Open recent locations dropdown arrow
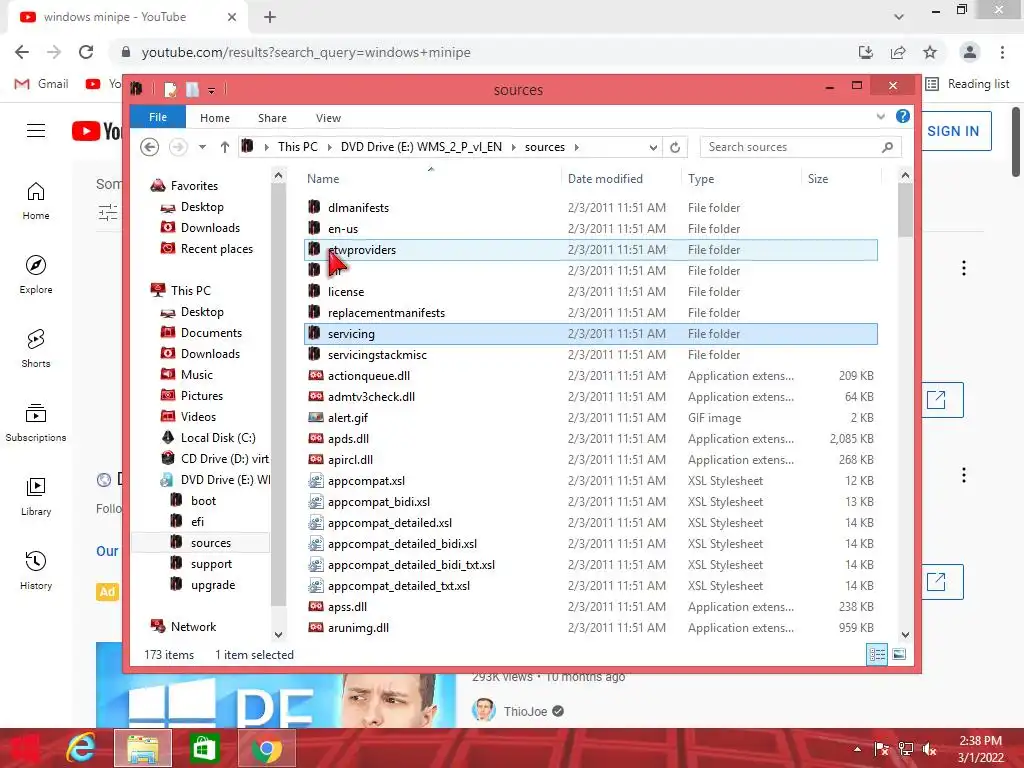The width and height of the screenshot is (1024, 768). (202, 147)
